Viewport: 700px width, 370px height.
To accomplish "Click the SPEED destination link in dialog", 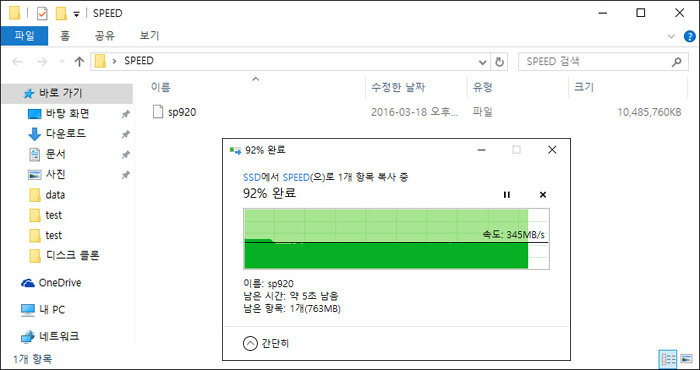I will 296,177.
